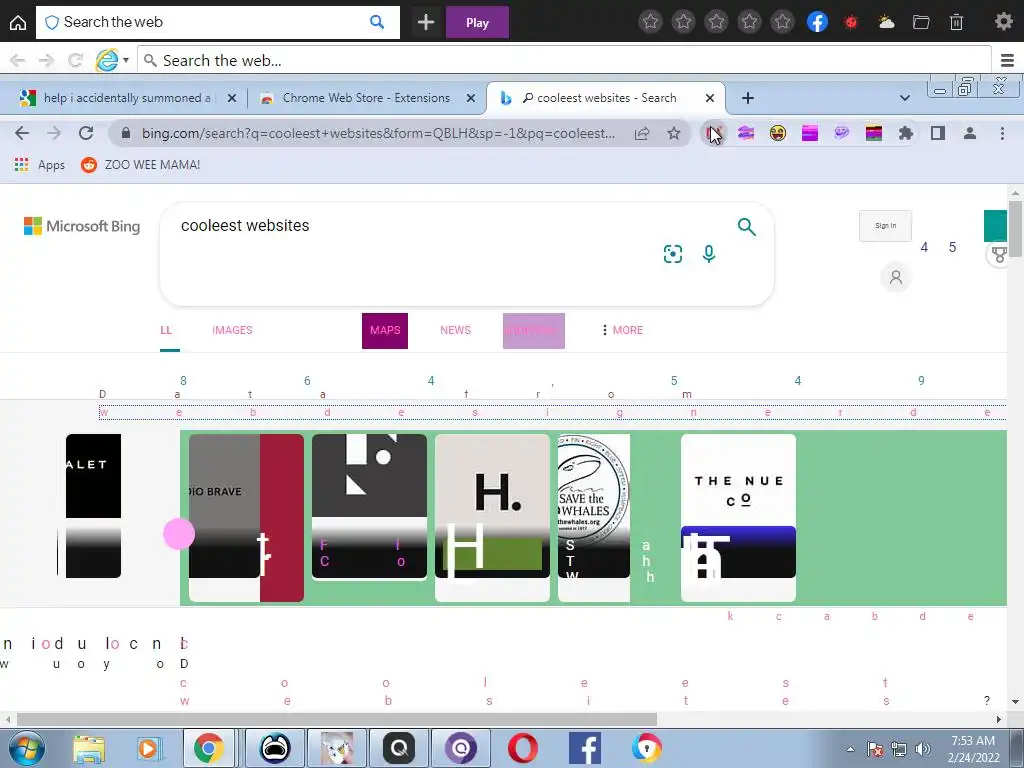
Task: Open the Windows Start menu
Action: click(25, 748)
